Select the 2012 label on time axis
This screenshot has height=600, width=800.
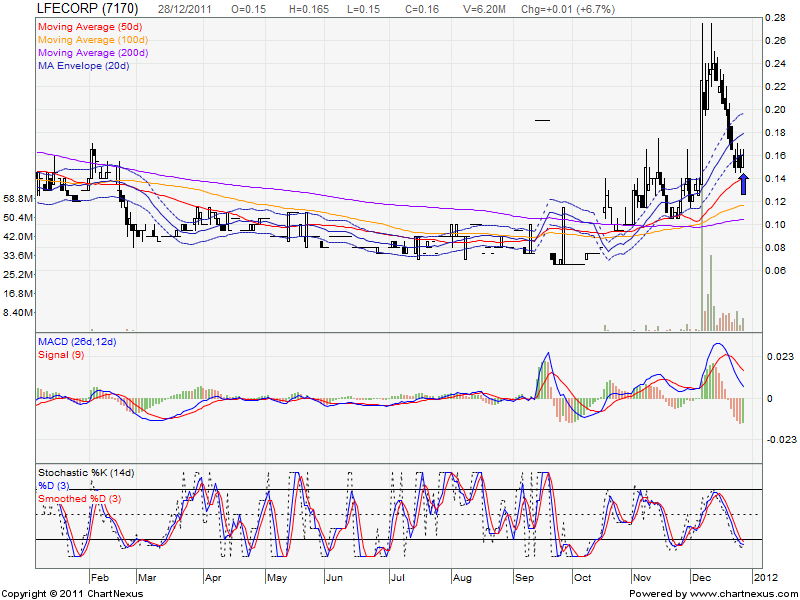pos(764,578)
